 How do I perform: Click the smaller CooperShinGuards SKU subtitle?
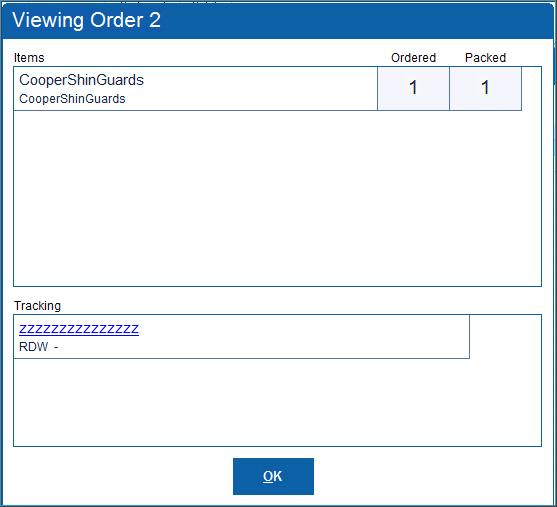click(x=72, y=99)
